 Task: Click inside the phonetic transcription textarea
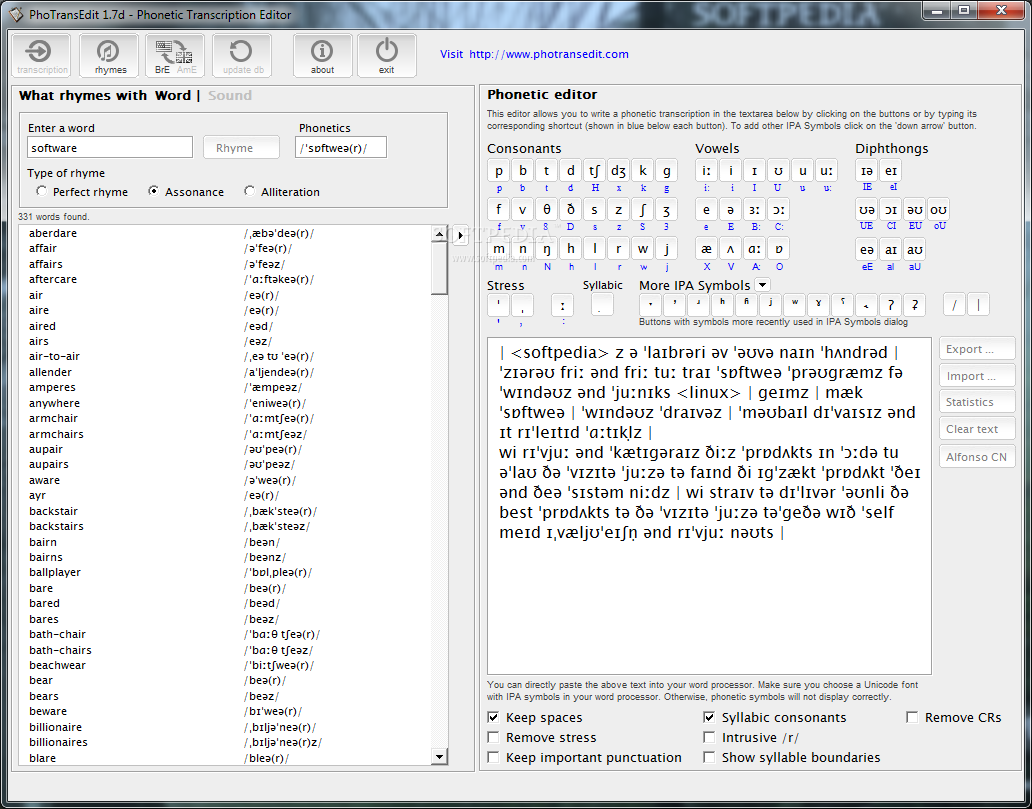710,506
